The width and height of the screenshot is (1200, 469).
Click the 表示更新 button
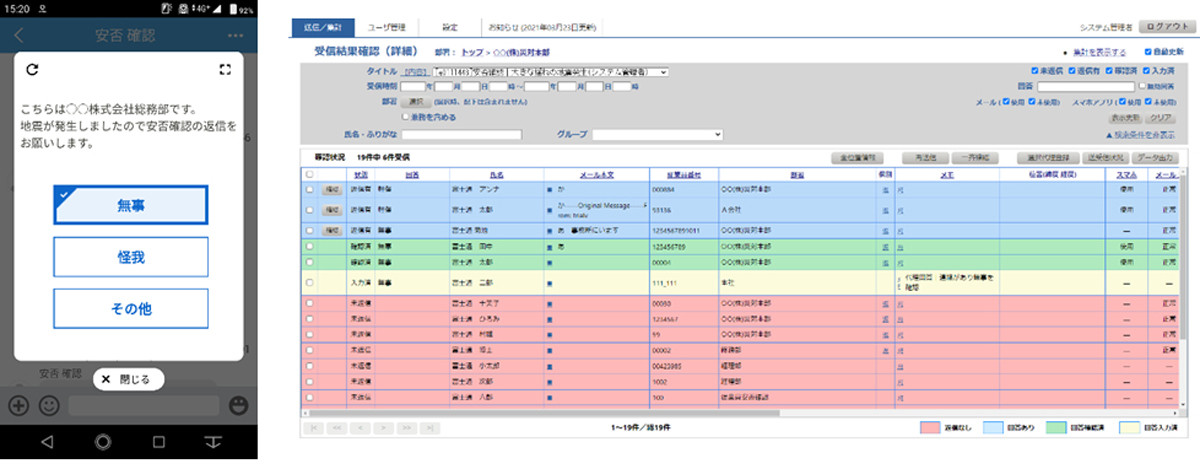(1125, 117)
